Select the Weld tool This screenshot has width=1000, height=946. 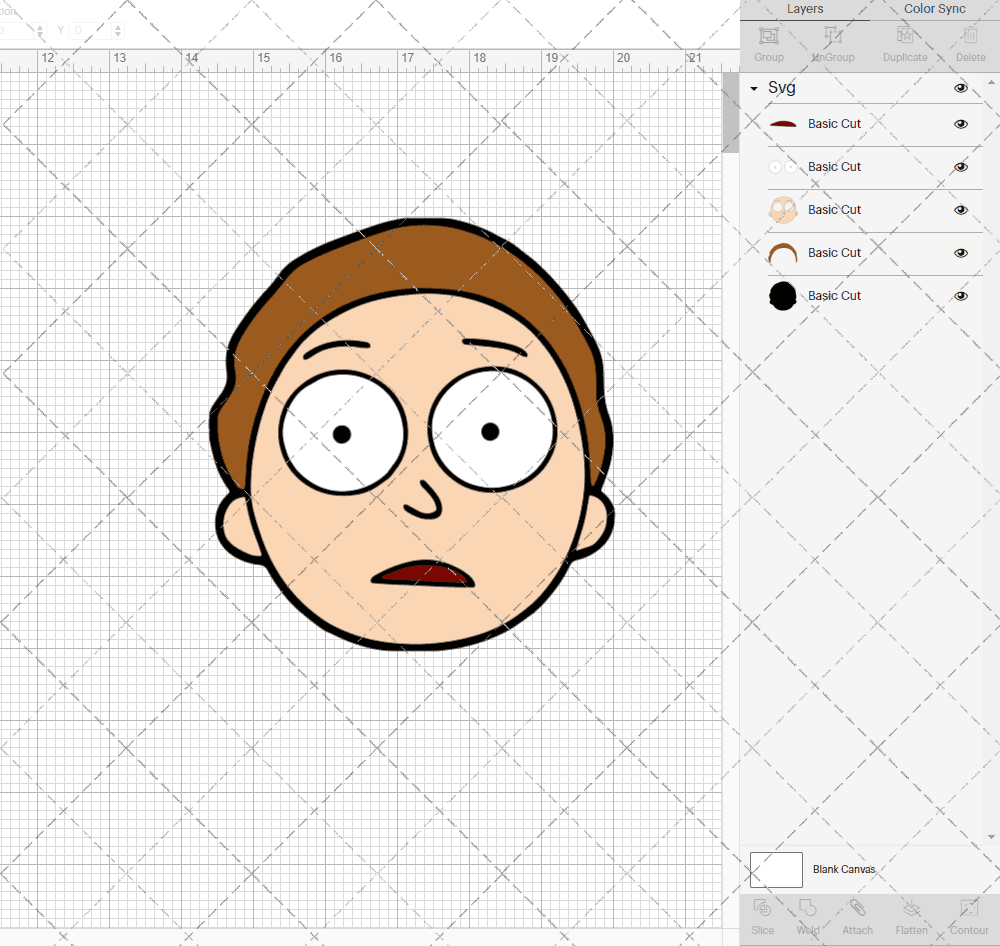tap(807, 908)
